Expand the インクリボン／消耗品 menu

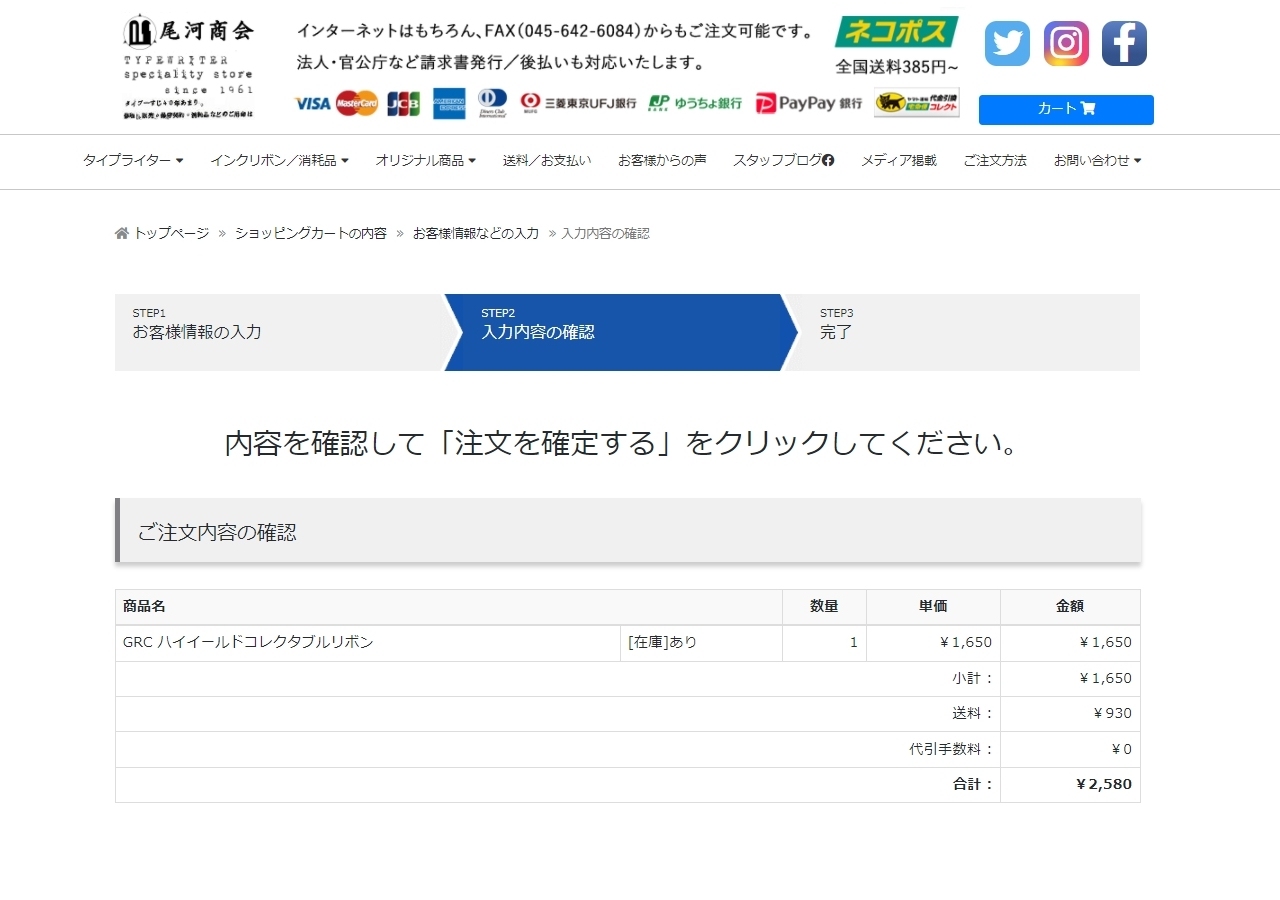pos(279,161)
